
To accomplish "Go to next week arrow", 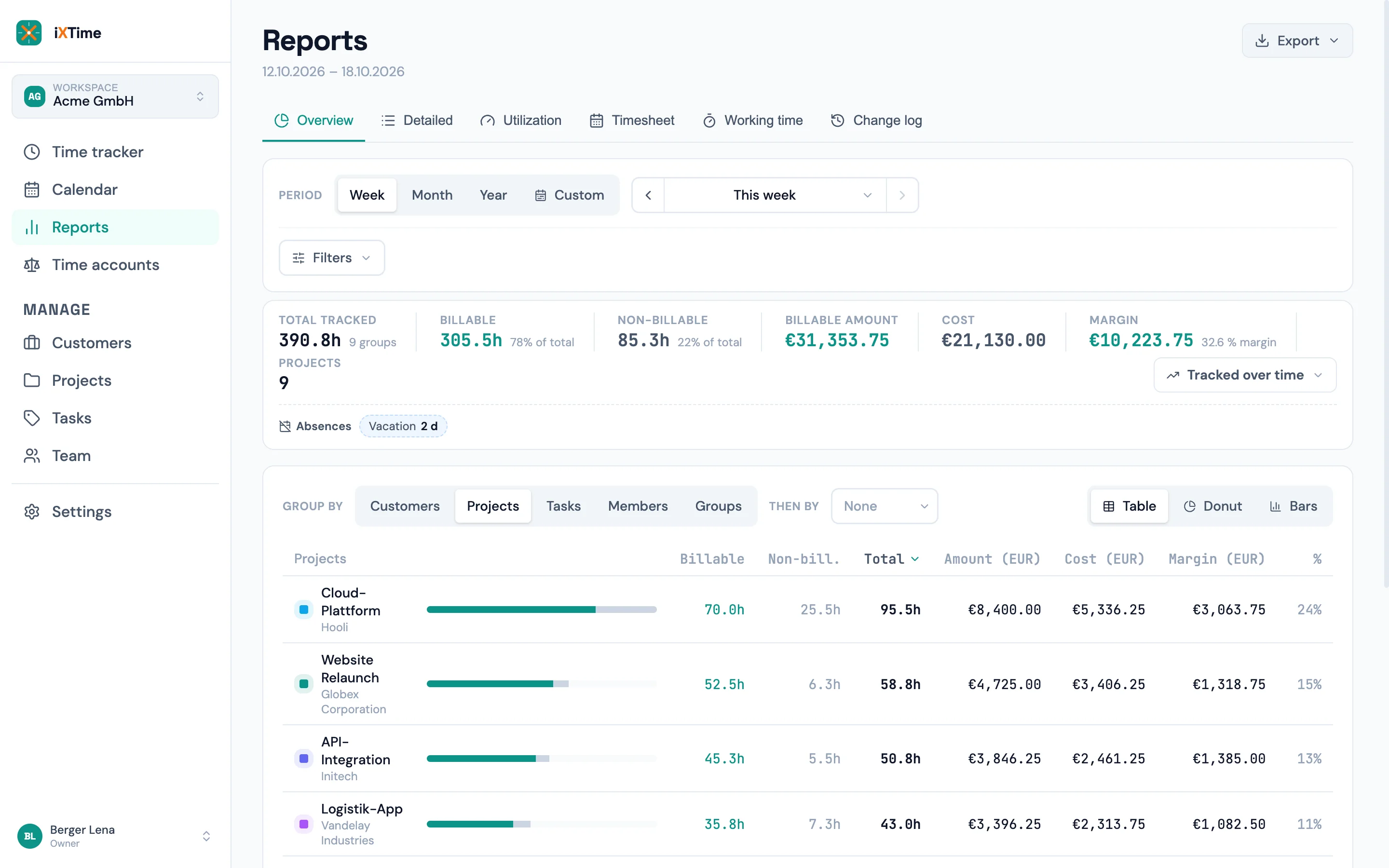I will (x=902, y=195).
